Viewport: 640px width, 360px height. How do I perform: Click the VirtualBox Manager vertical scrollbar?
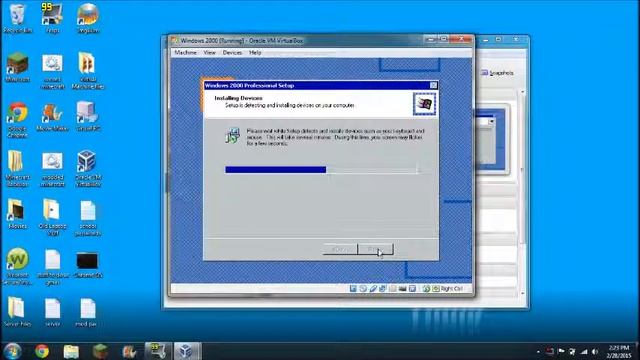click(522, 193)
